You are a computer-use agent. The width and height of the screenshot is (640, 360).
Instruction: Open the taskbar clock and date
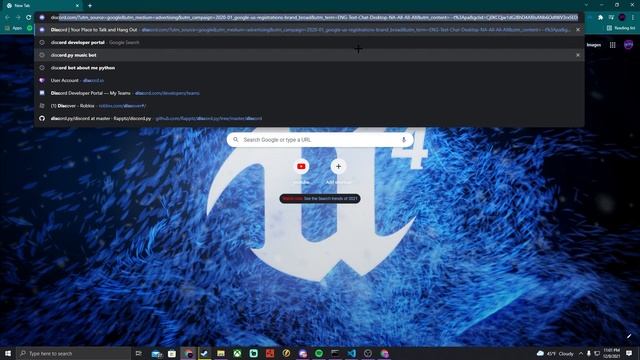611,353
